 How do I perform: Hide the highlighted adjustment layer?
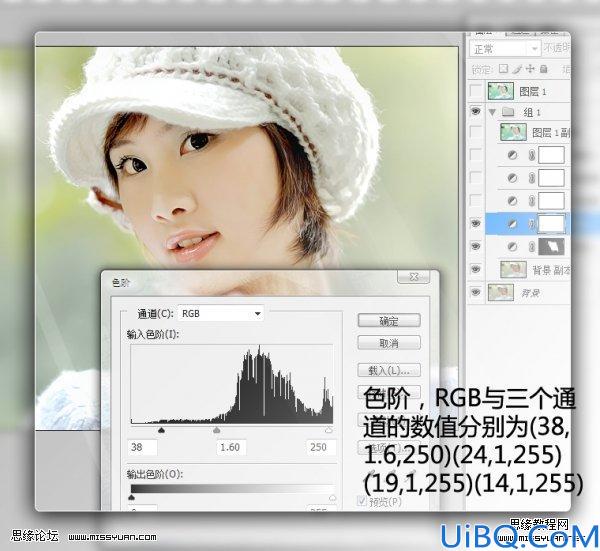point(476,223)
